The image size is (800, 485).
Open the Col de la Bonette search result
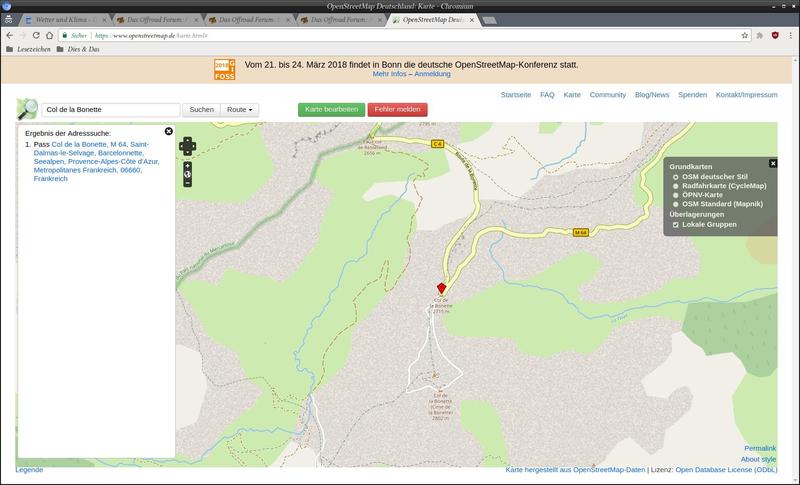pyautogui.click(x=96, y=161)
